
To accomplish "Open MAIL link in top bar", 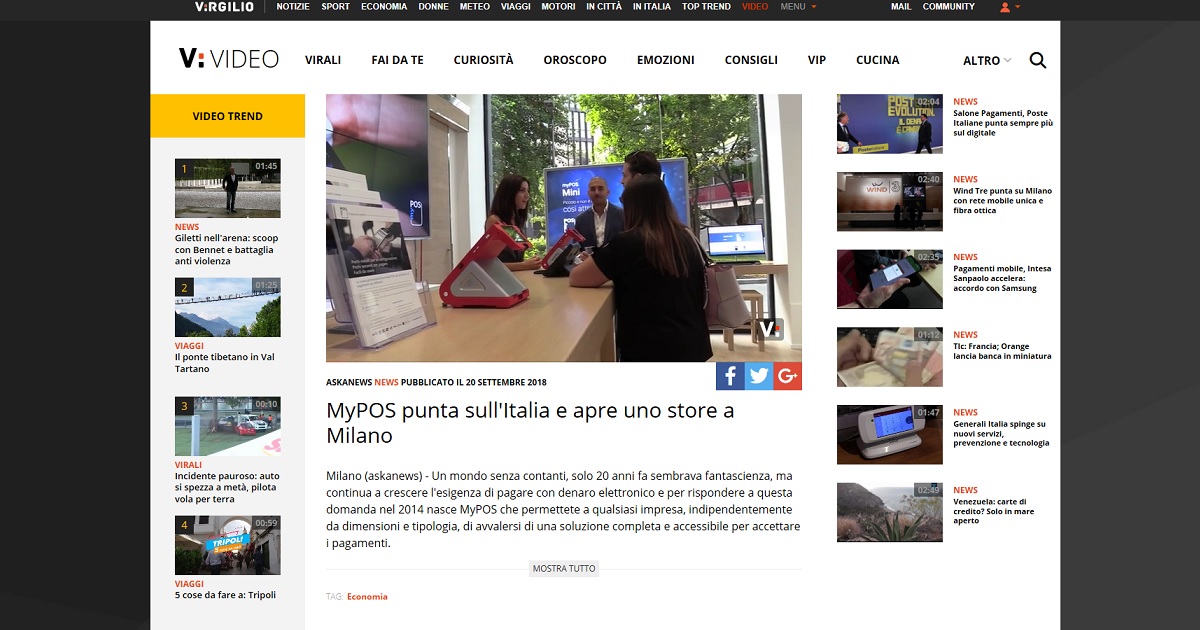I will (x=901, y=7).
